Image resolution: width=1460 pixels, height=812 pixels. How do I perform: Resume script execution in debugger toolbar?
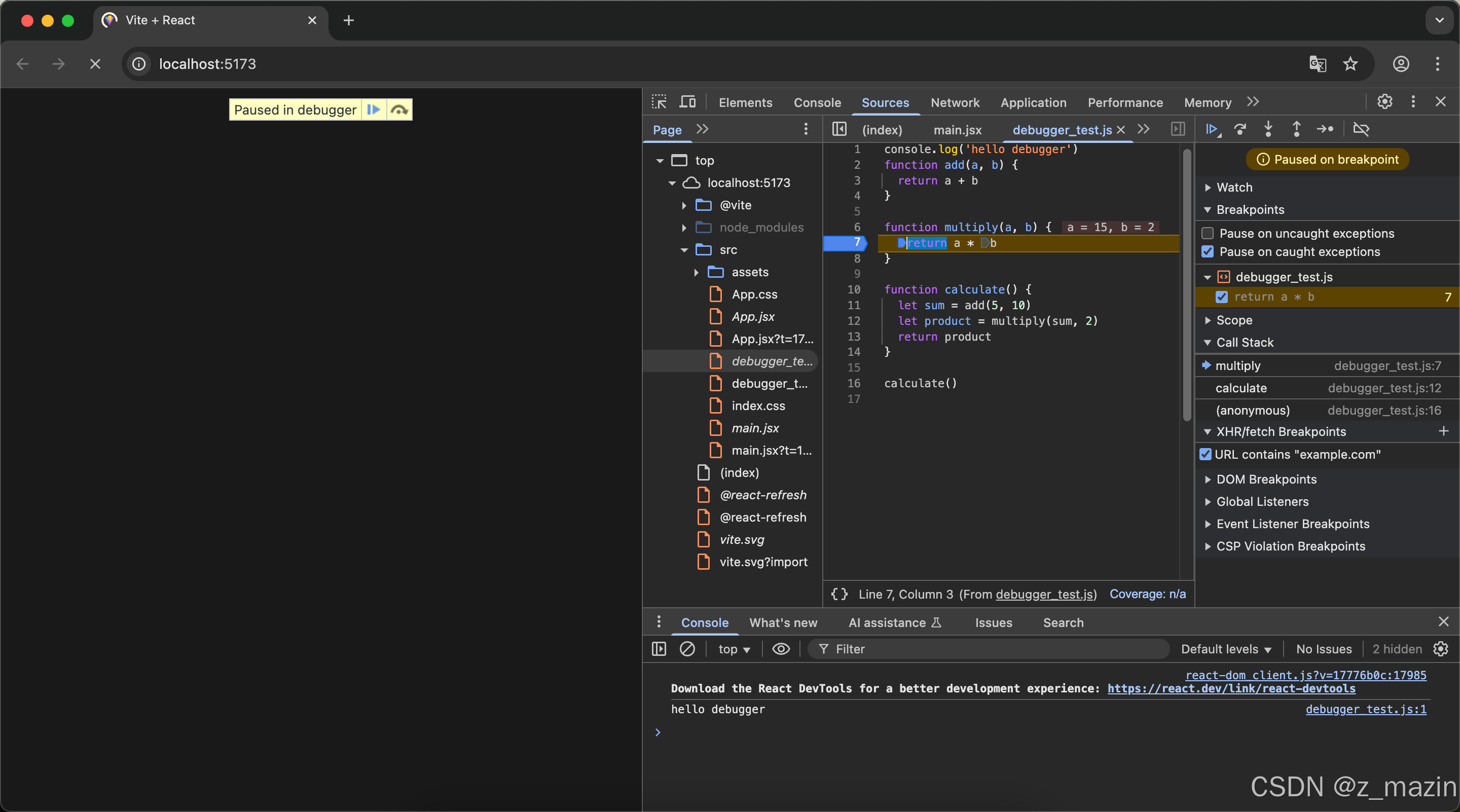click(1211, 129)
